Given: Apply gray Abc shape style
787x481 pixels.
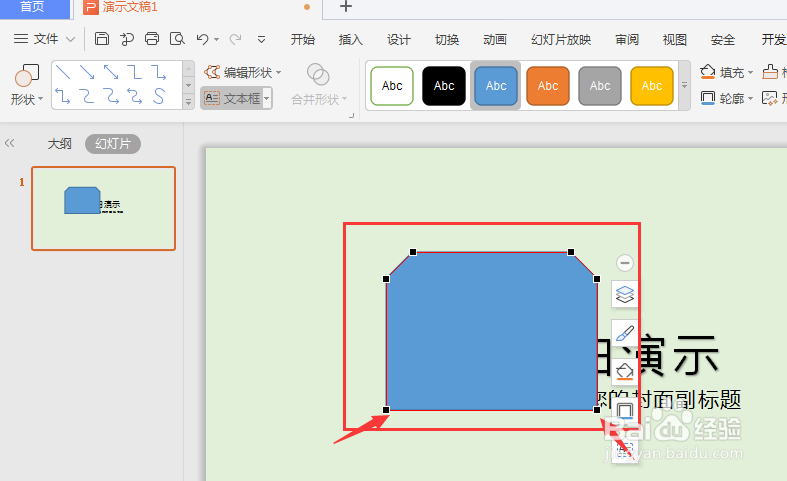Looking at the screenshot, I should coord(600,86).
